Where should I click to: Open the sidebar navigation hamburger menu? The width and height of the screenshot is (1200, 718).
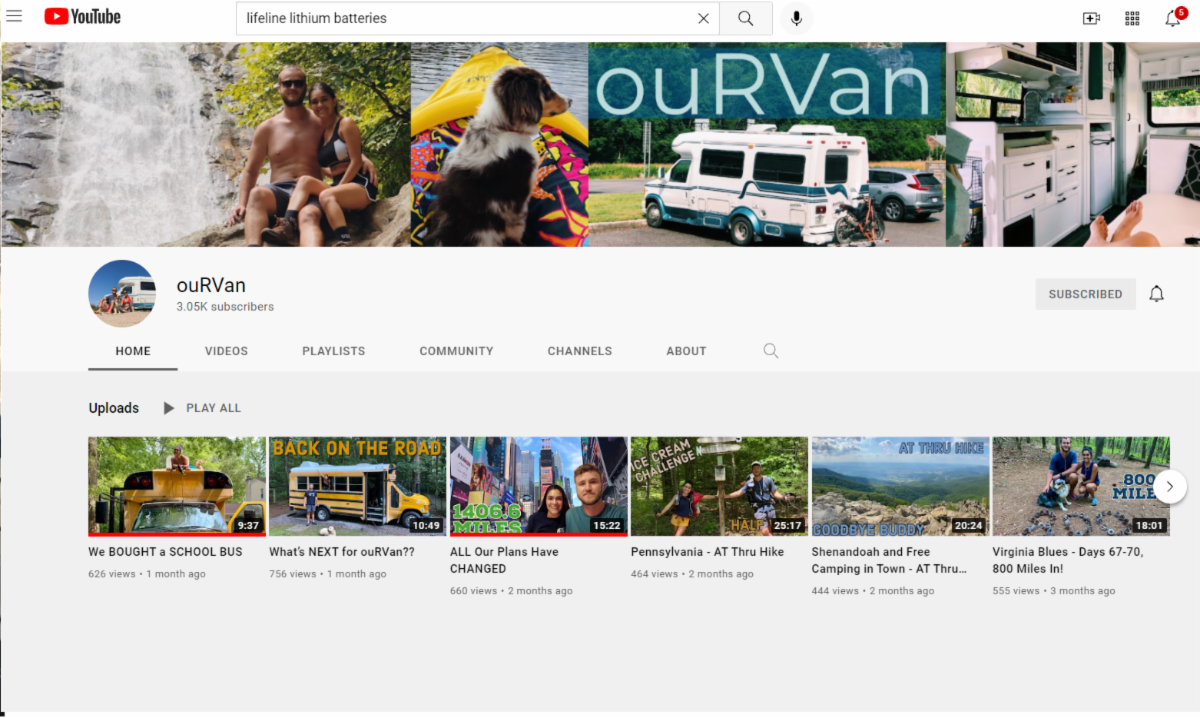pyautogui.click(x=14, y=16)
